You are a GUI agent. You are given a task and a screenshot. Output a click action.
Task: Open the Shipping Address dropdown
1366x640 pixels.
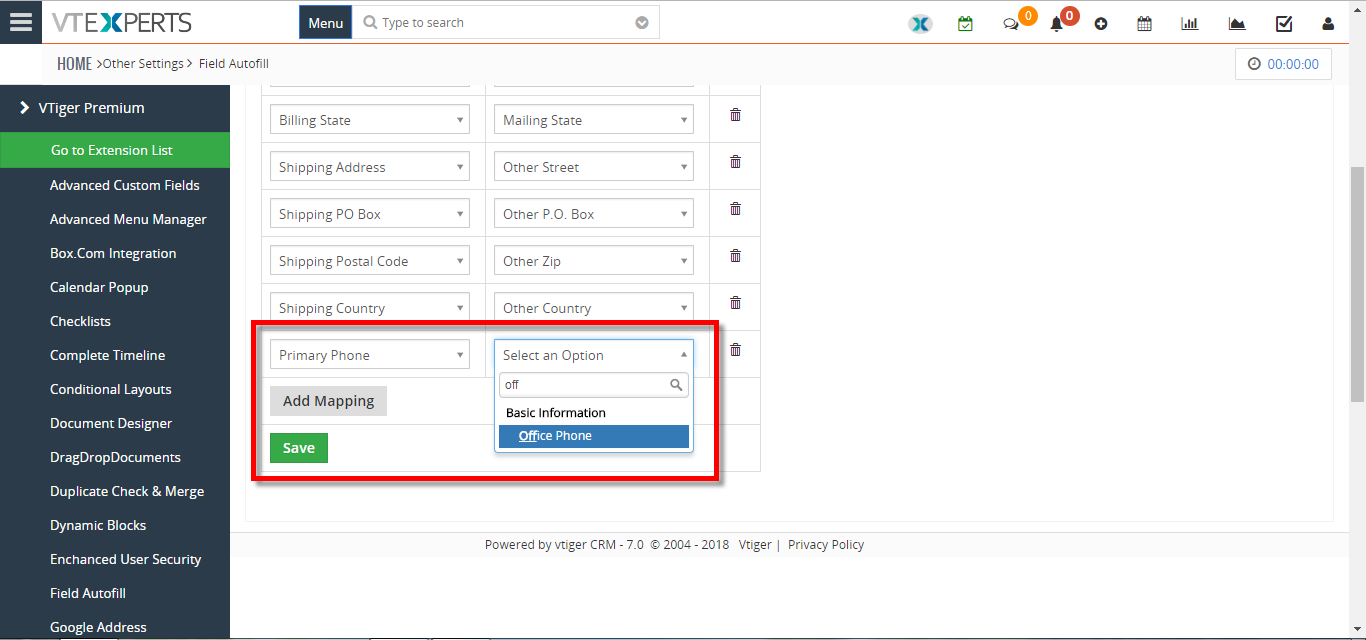coord(370,167)
